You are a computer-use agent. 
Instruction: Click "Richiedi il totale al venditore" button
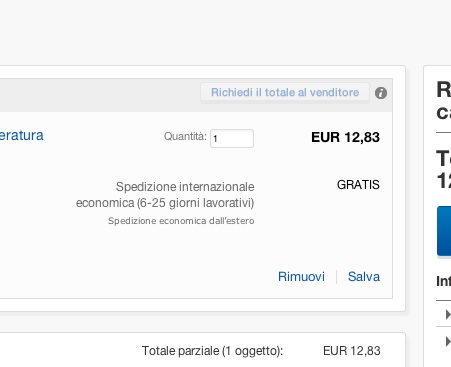[x=285, y=92]
